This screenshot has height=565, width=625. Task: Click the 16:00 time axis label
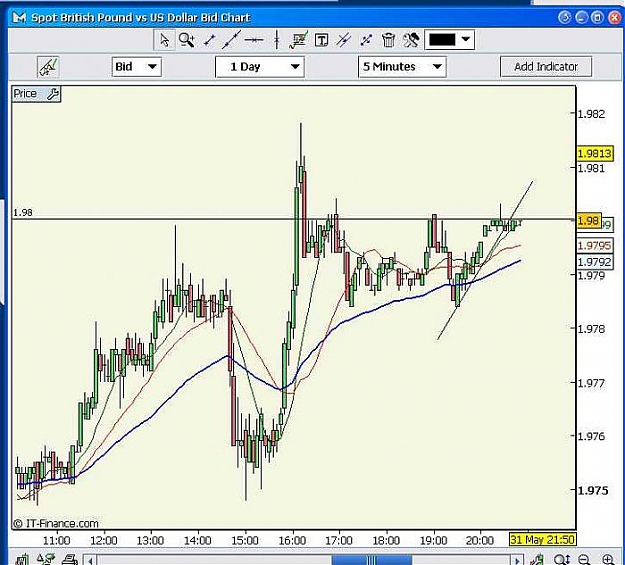point(292,541)
